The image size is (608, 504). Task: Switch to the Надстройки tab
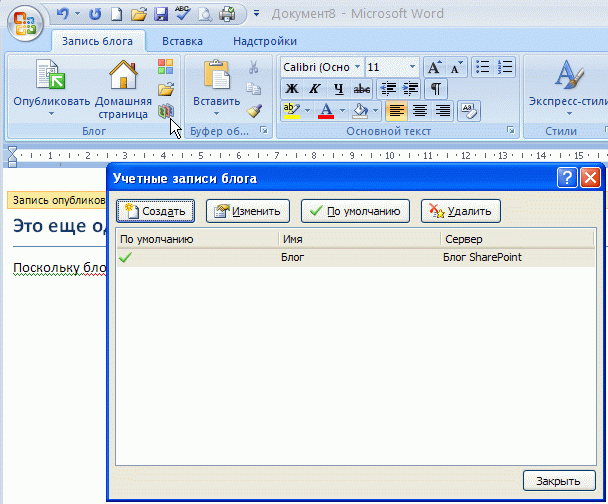click(x=264, y=41)
